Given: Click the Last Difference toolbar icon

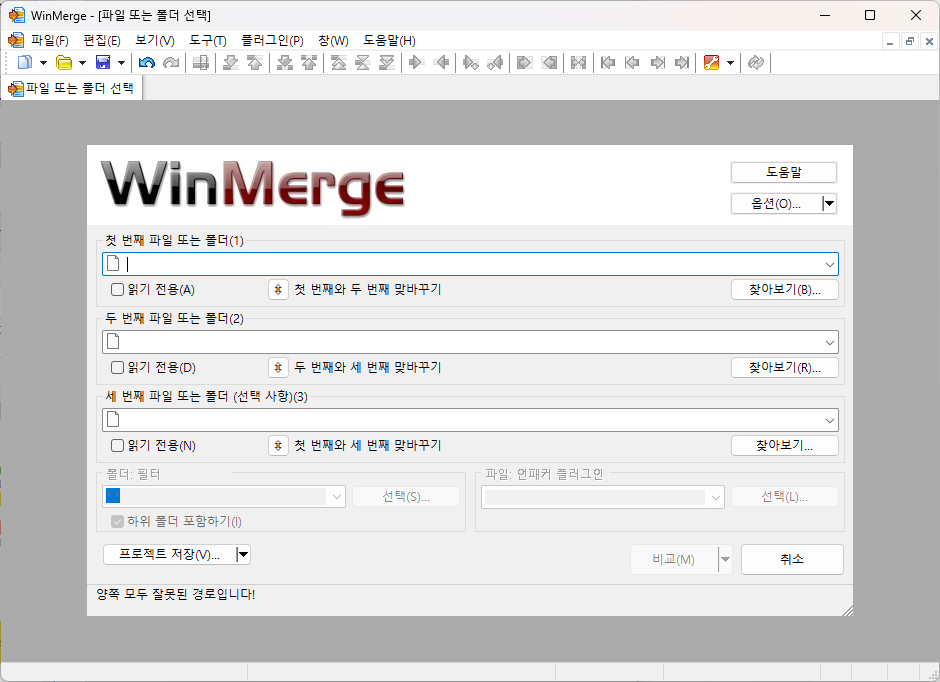Looking at the screenshot, I should coord(387,62).
